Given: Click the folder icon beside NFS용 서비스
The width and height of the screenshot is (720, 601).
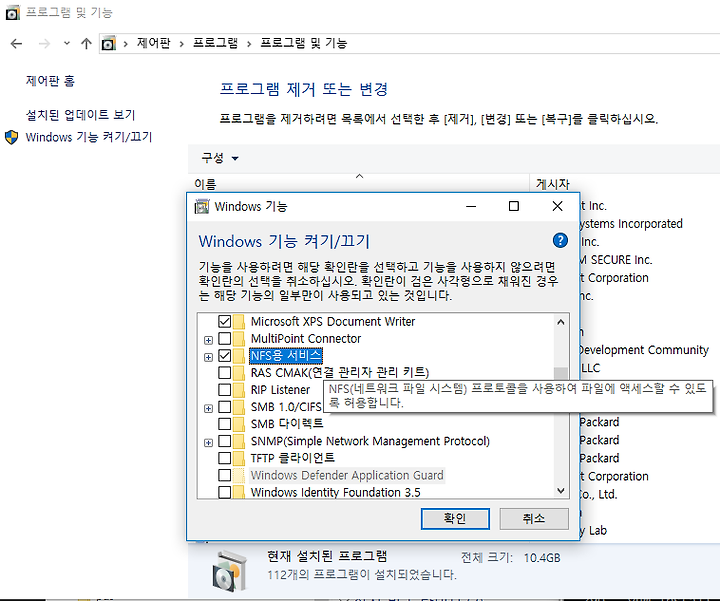Looking at the screenshot, I should coord(239,355).
